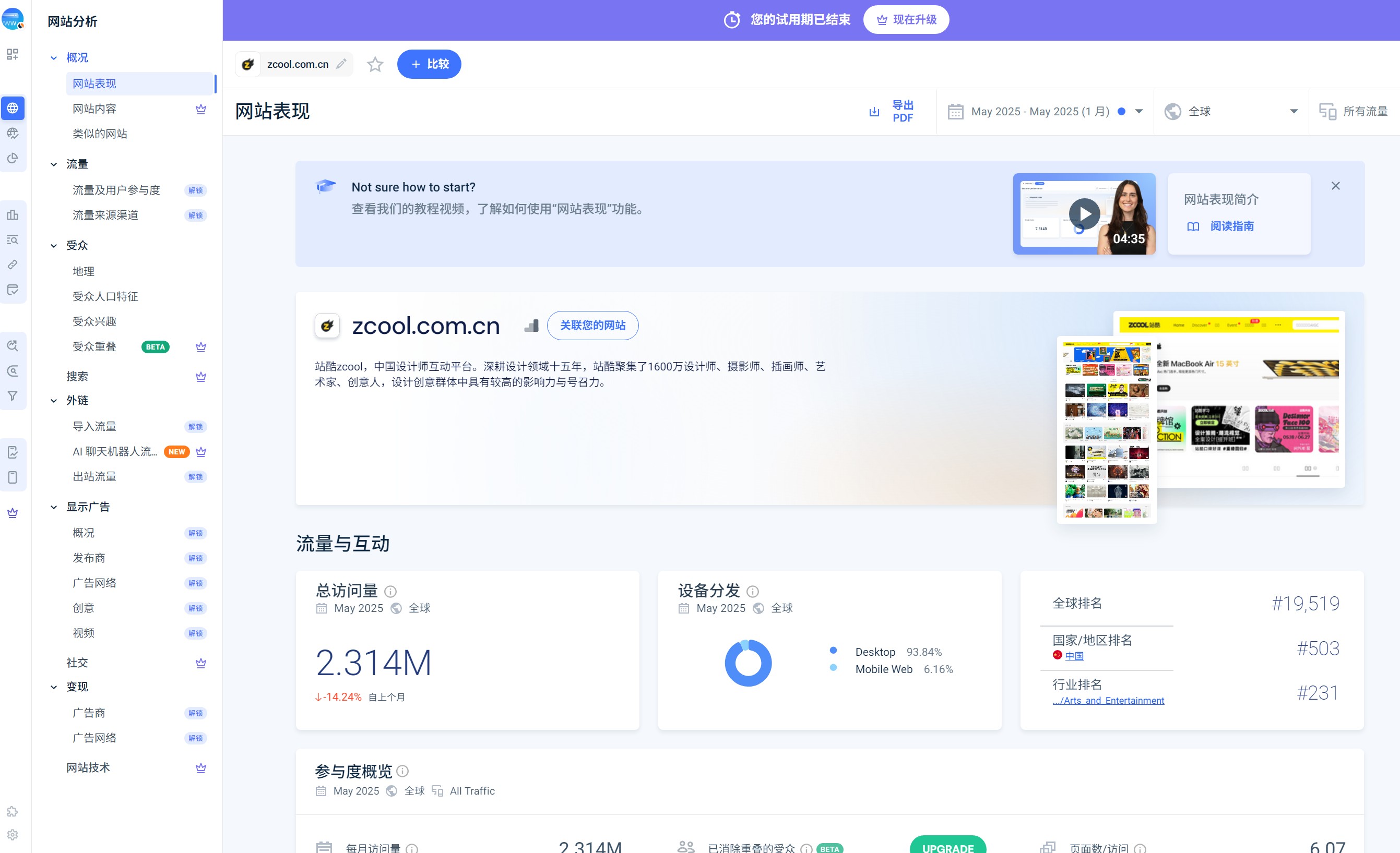Open 搜索 in sidebar
The width and height of the screenshot is (1400, 853).
click(x=77, y=376)
